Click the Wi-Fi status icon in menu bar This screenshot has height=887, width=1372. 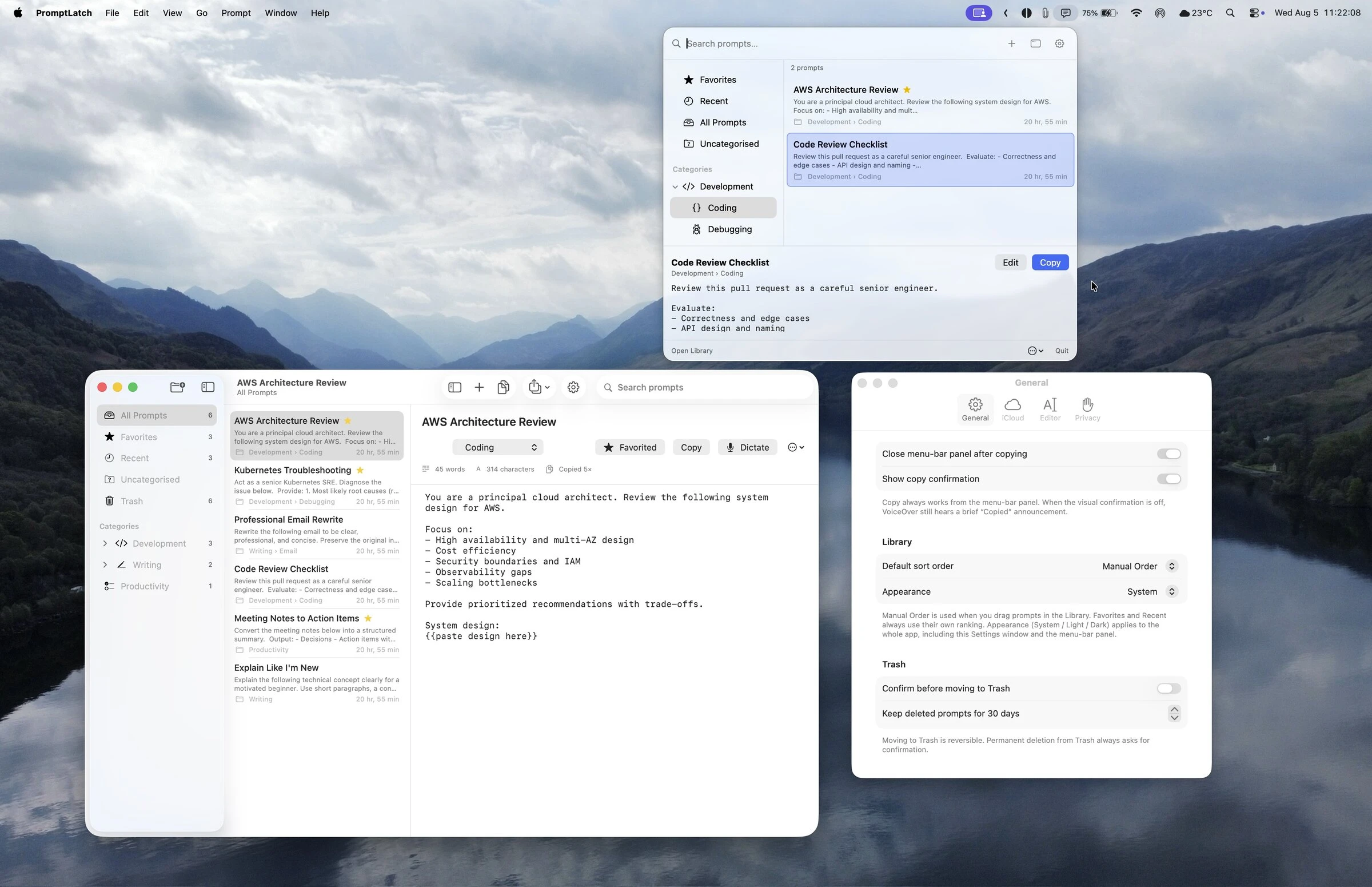click(x=1136, y=13)
